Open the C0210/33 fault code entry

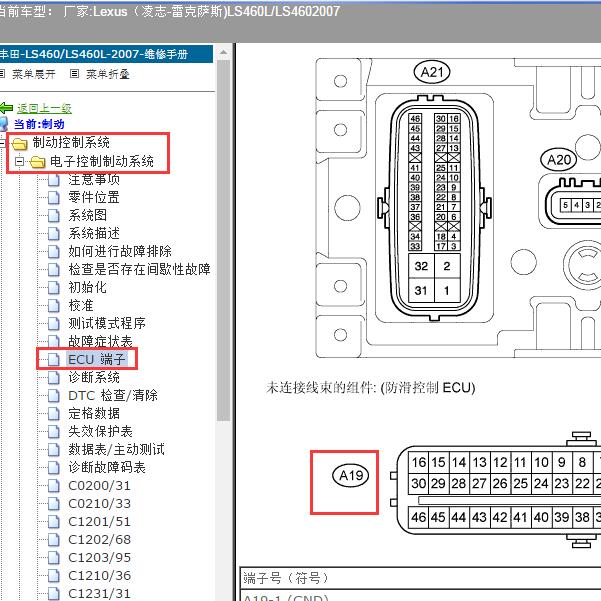(x=100, y=504)
